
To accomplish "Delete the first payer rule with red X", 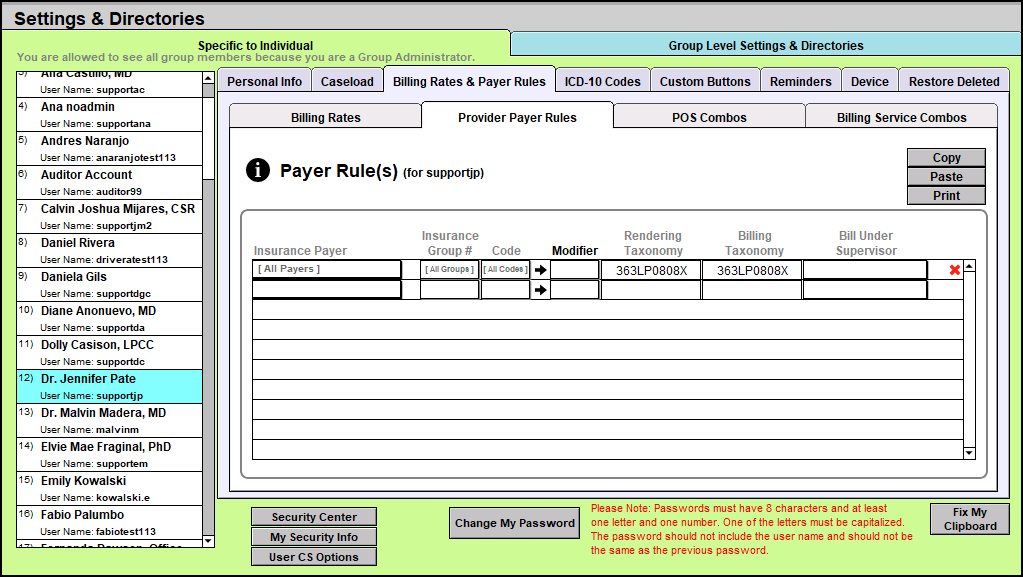I will tap(954, 270).
